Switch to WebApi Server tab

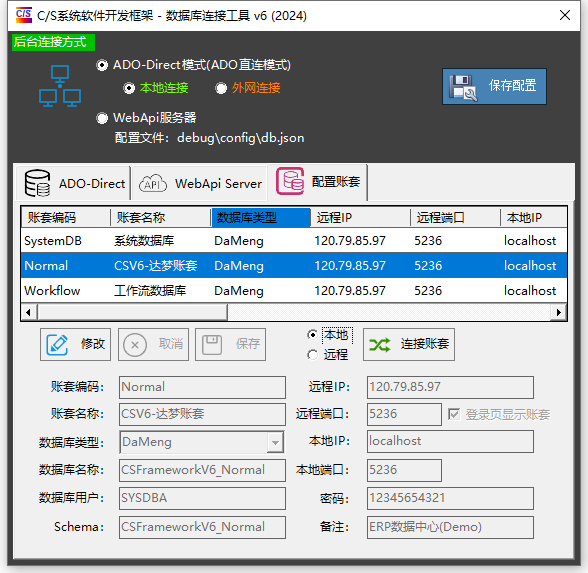point(199,183)
